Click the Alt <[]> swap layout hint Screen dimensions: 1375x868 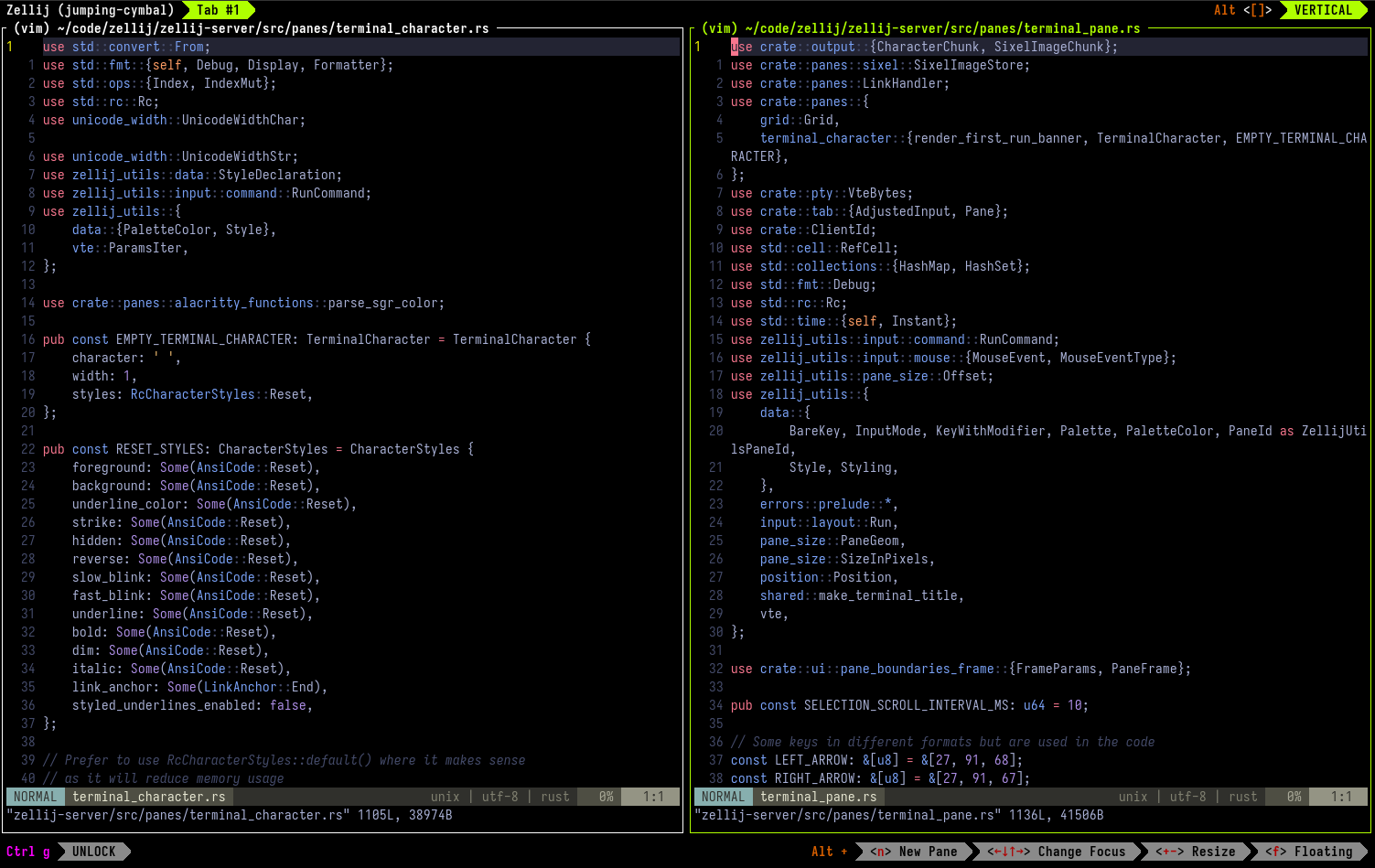click(1242, 10)
